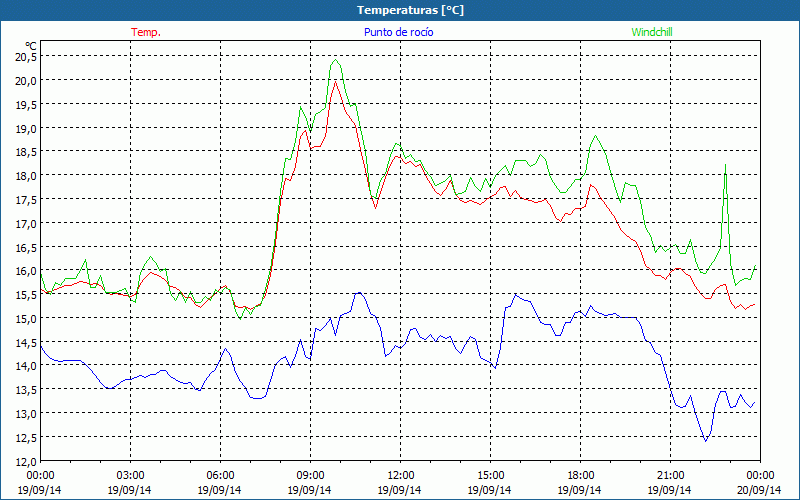Click the '20,5' y-axis value

click(26, 57)
